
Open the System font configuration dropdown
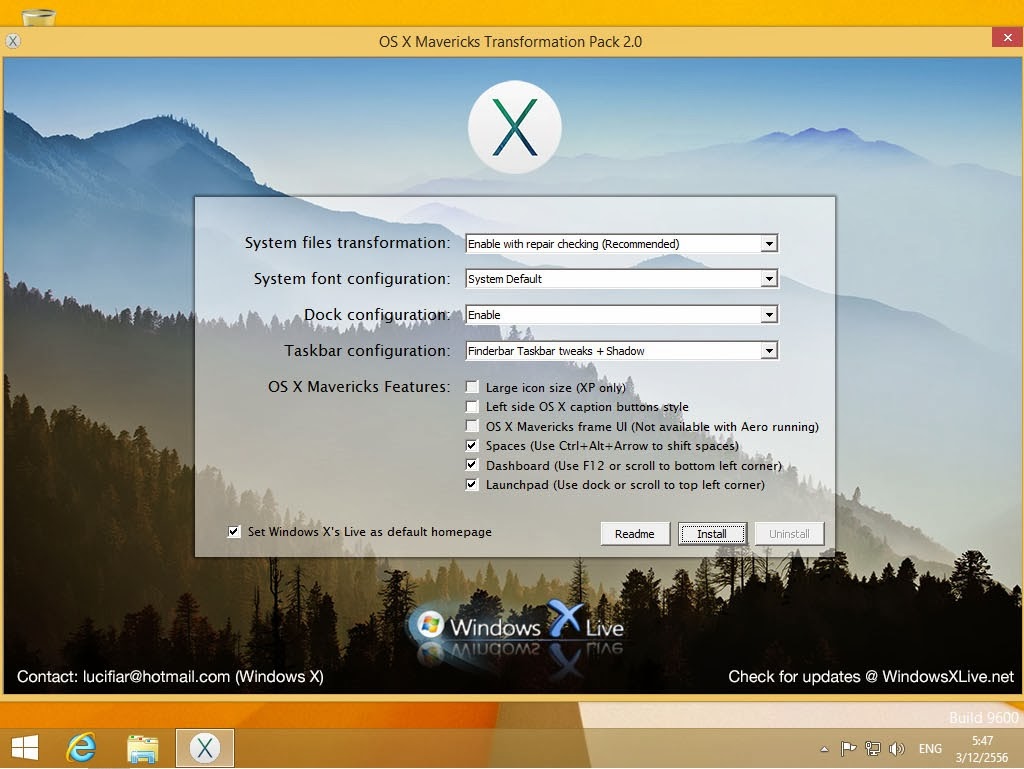pyautogui.click(x=622, y=279)
